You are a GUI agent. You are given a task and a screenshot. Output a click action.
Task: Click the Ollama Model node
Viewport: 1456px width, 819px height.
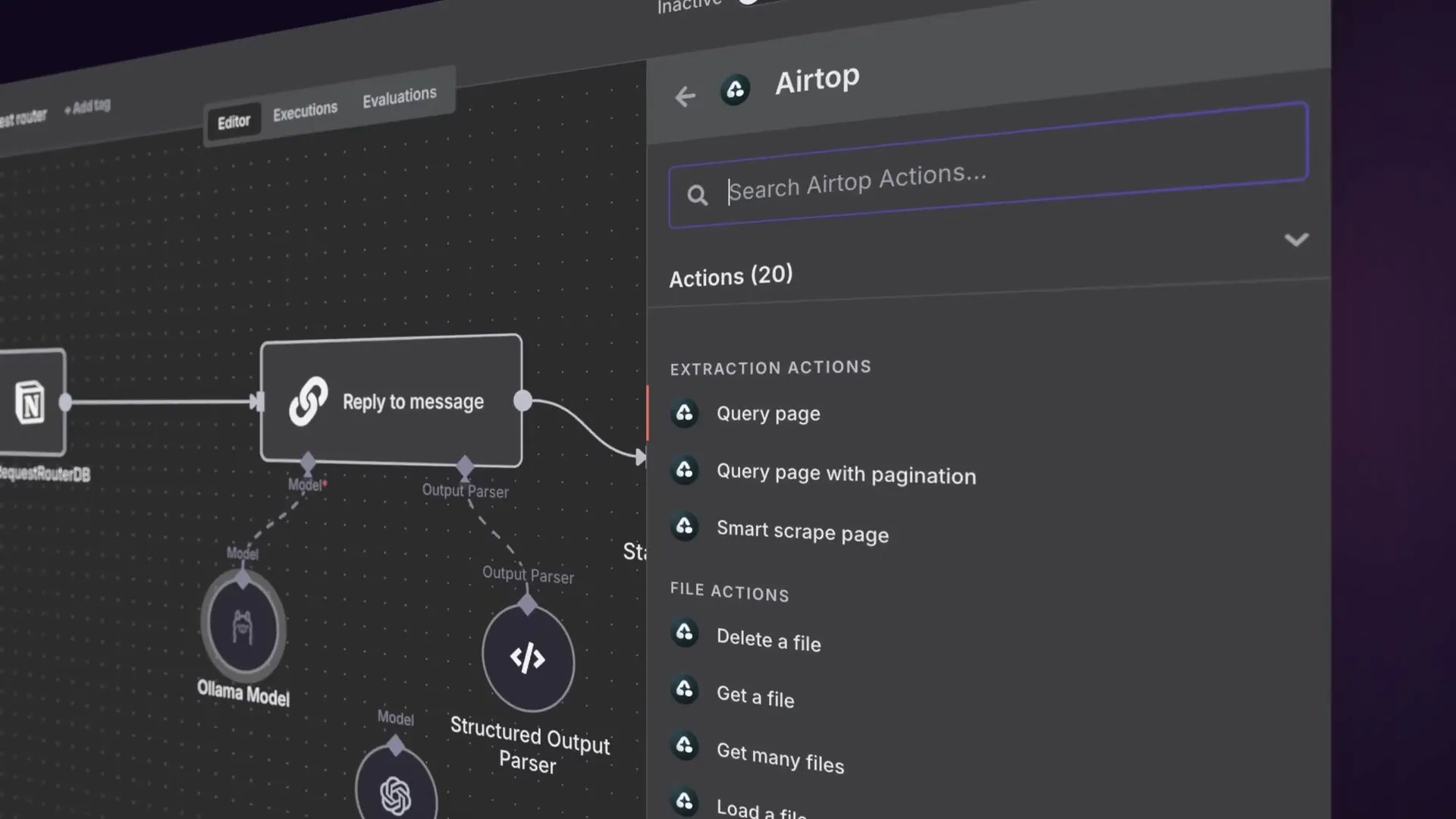pyautogui.click(x=243, y=625)
